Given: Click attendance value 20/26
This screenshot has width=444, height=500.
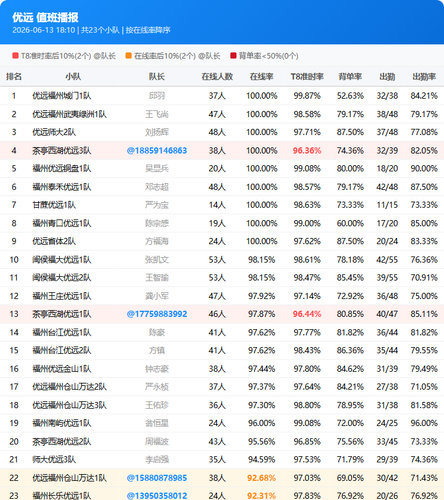Looking at the screenshot, I should pos(387,496).
